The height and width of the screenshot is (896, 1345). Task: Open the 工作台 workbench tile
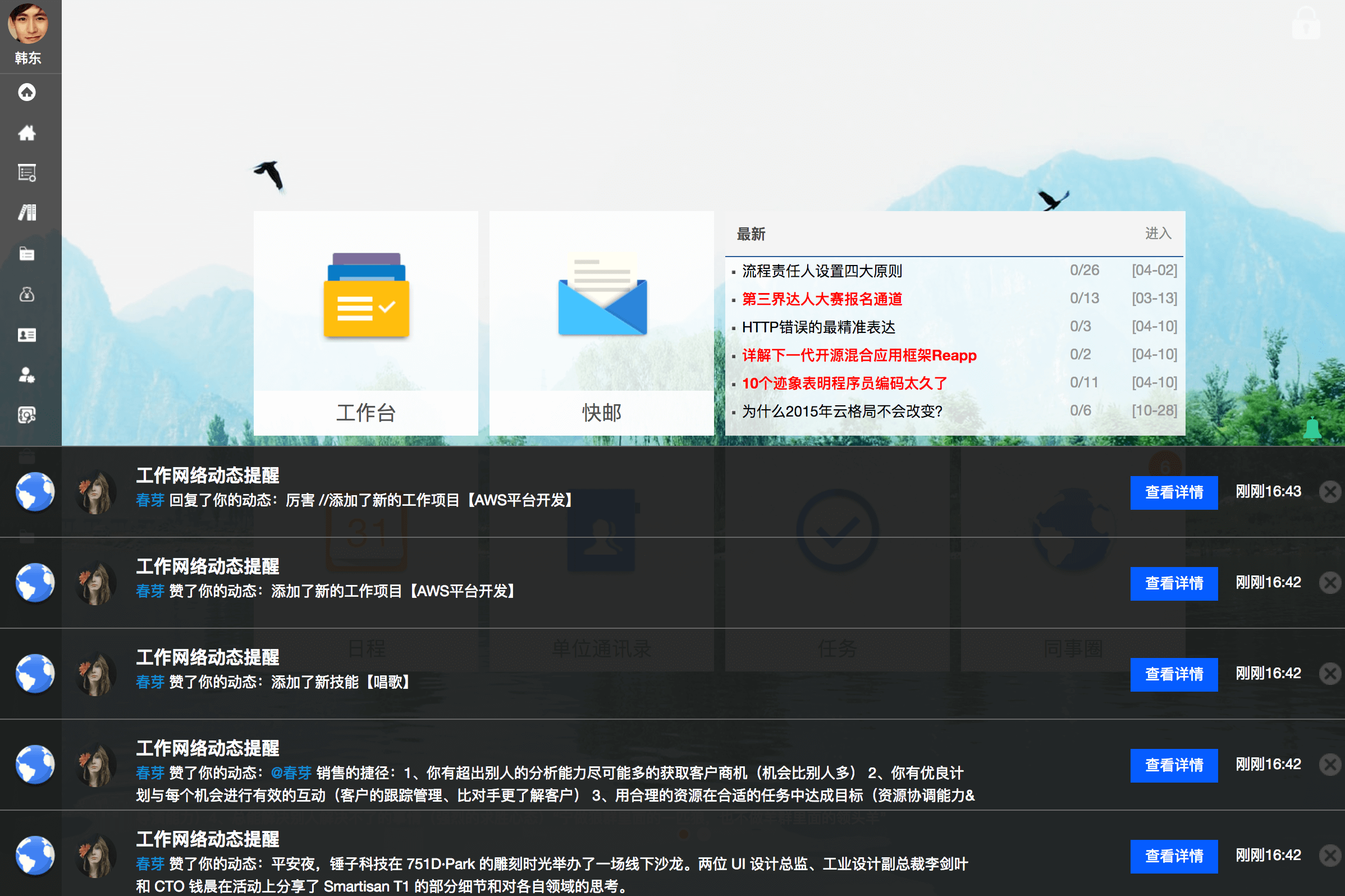pos(365,323)
